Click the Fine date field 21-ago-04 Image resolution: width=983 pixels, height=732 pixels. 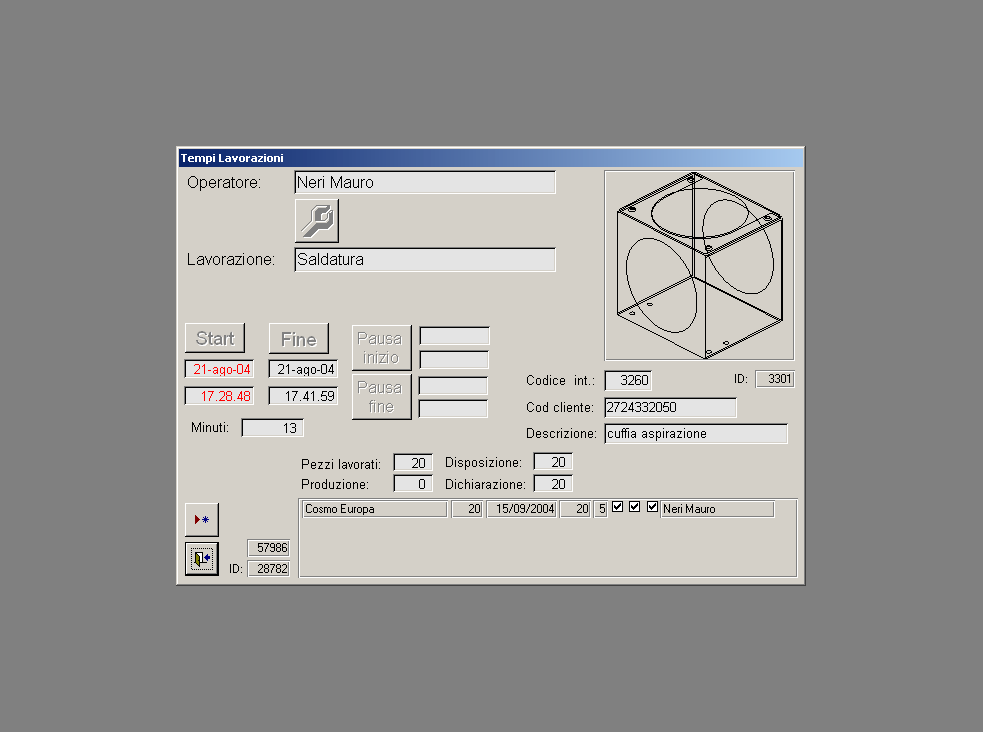(303, 369)
